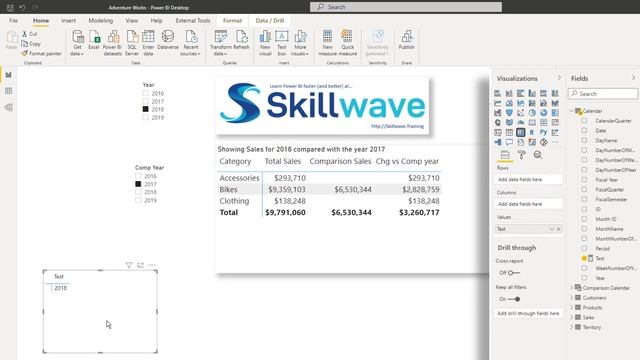Pick the Matrix visualization icon
Image resolution: width=640 pixels, height=360 pixels.
520,133
